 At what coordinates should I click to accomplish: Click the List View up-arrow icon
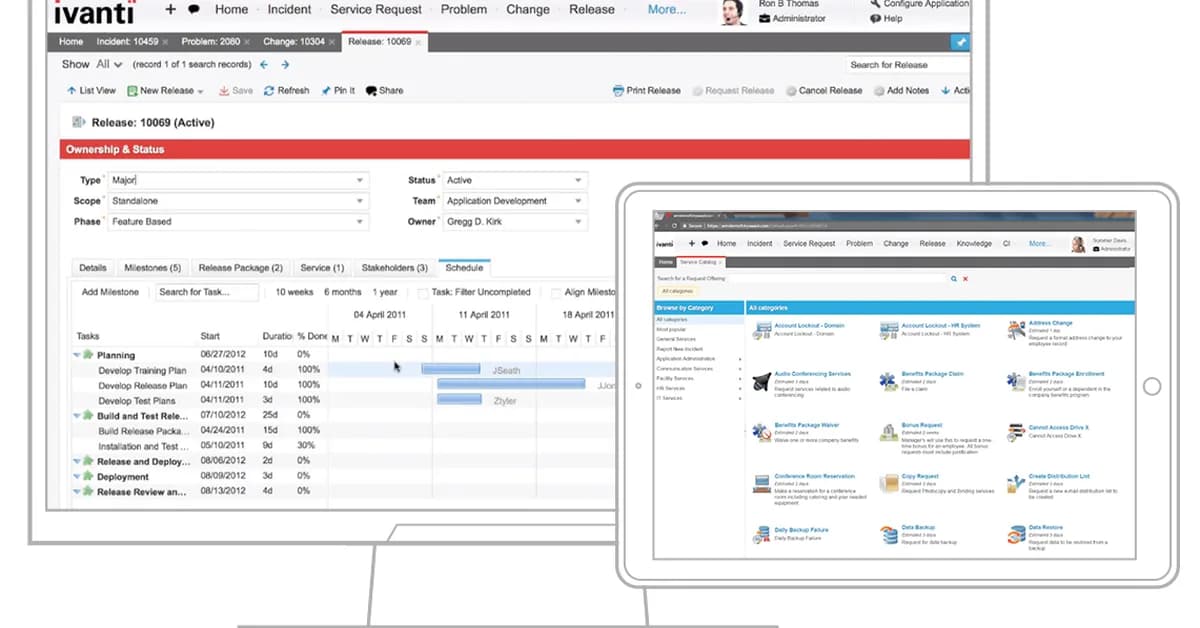tap(72, 91)
